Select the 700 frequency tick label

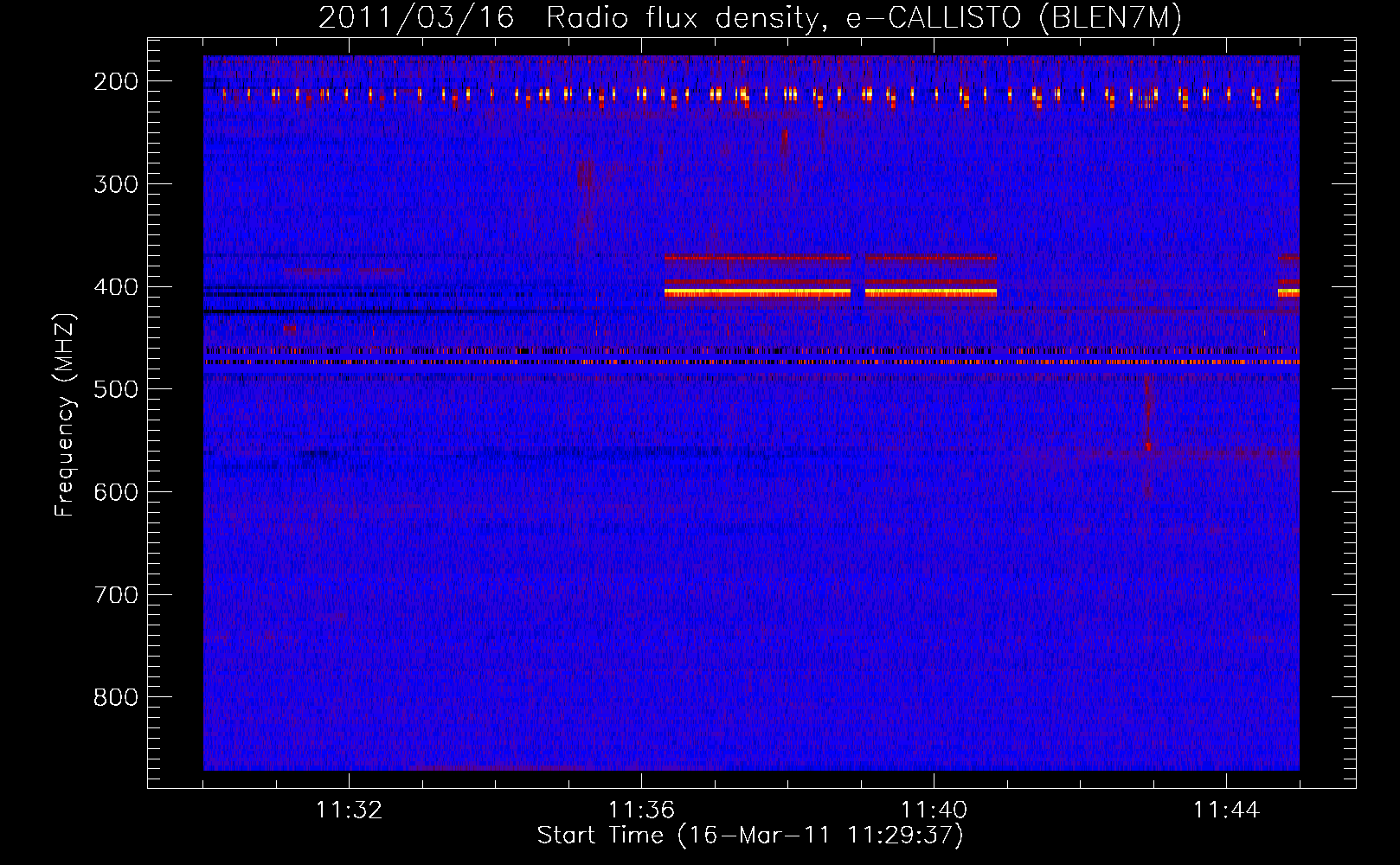coord(116,595)
